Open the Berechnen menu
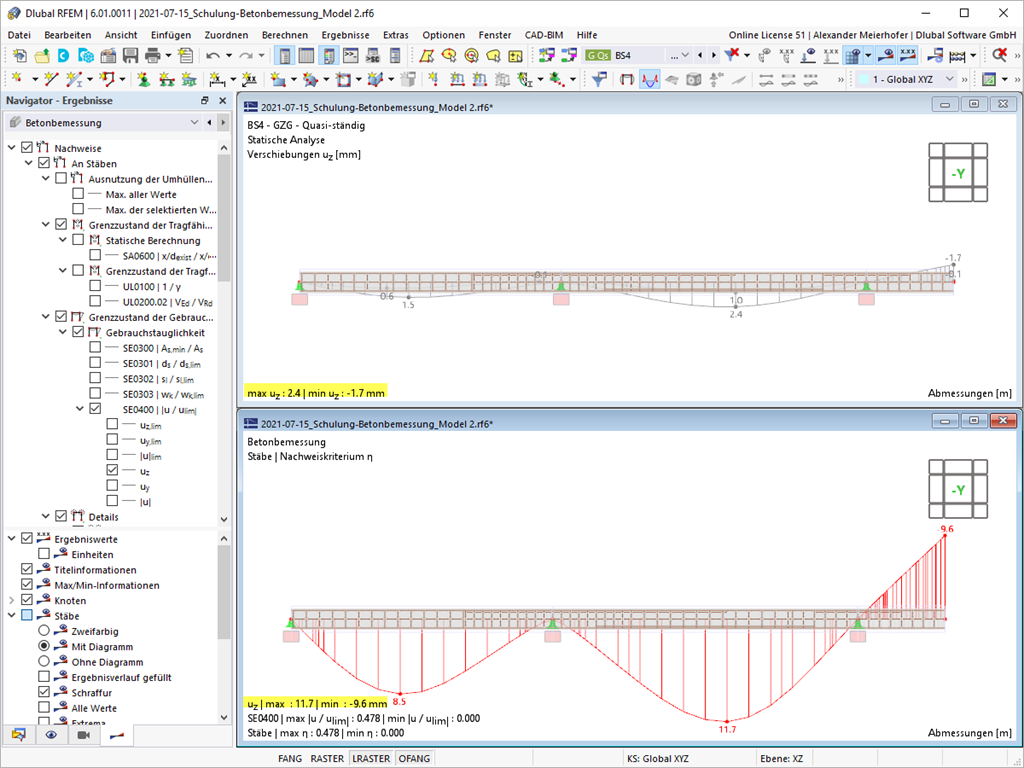 coord(285,35)
